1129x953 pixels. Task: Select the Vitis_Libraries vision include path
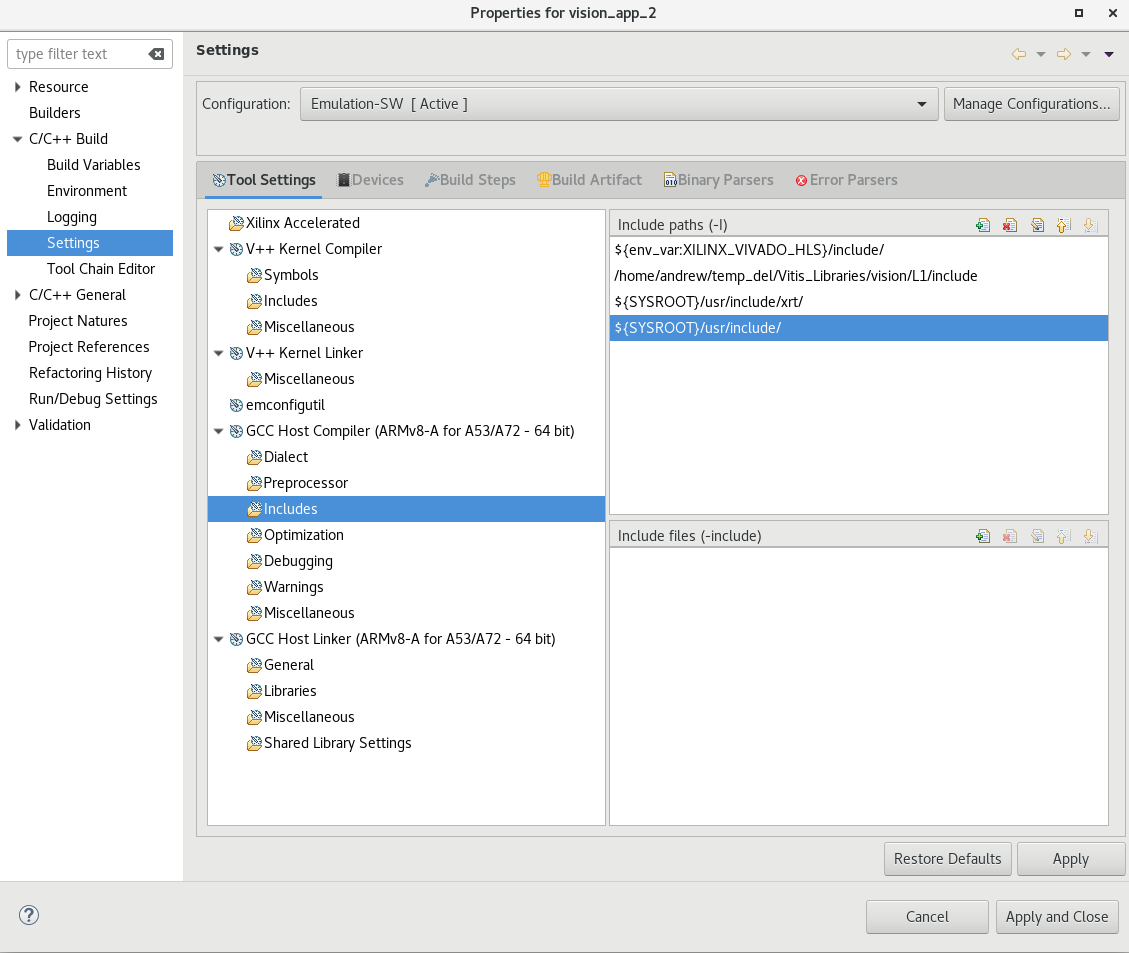[796, 276]
